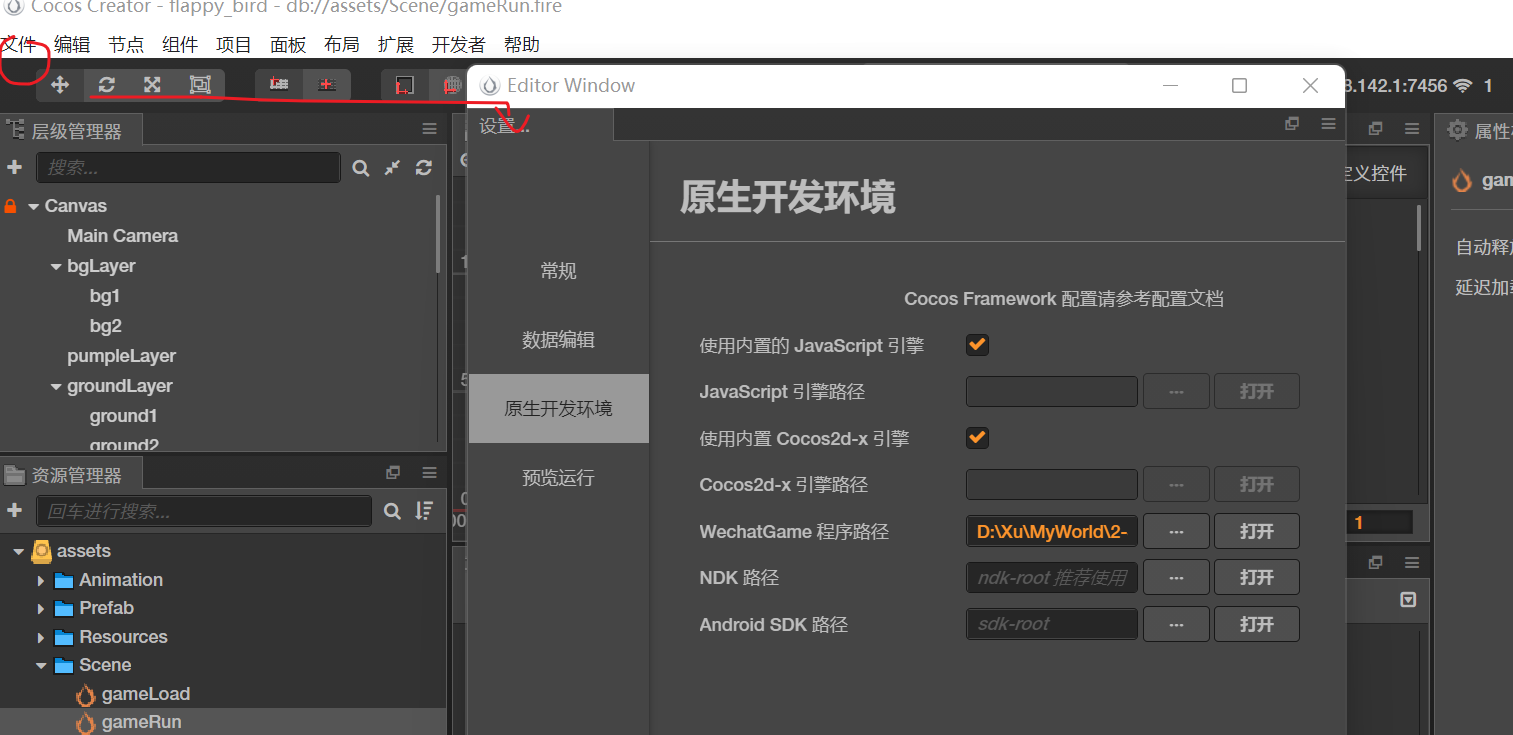
Task: Open the 资源管理器 panel menu
Action: pyautogui.click(x=429, y=472)
